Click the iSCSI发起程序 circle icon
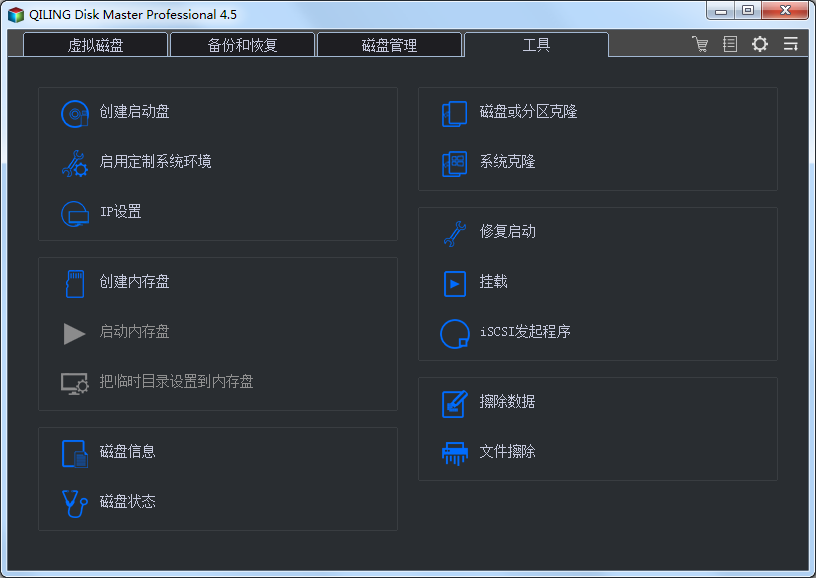Viewport: 816px width, 578px height. [x=455, y=333]
